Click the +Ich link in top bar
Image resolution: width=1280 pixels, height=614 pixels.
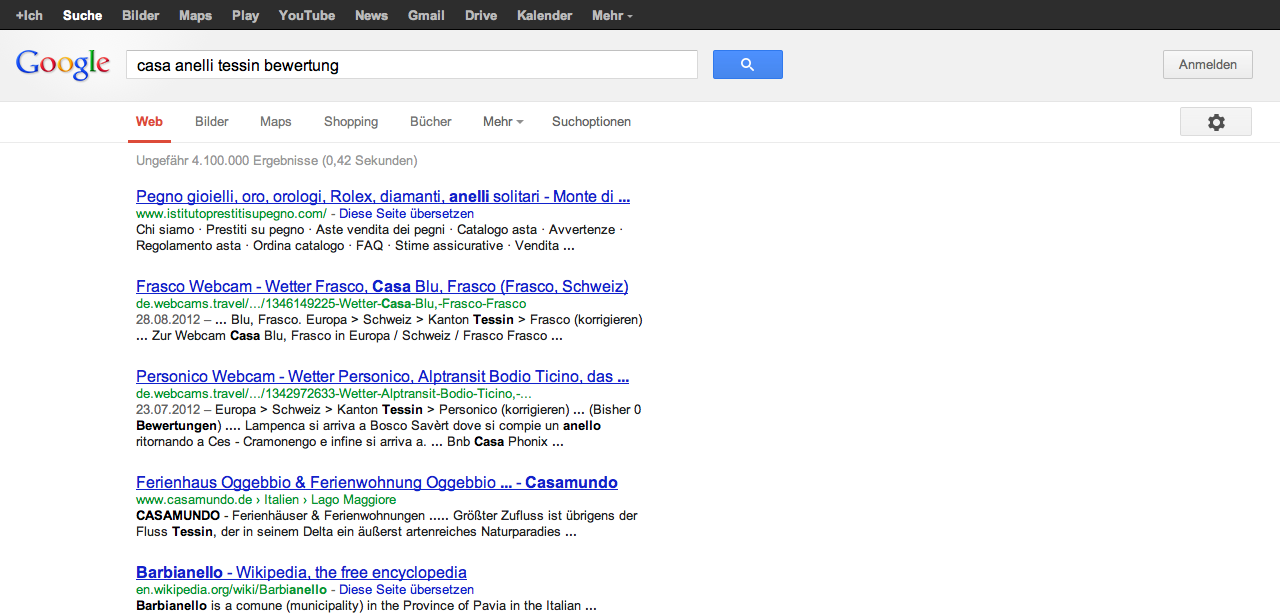pyautogui.click(x=29, y=16)
